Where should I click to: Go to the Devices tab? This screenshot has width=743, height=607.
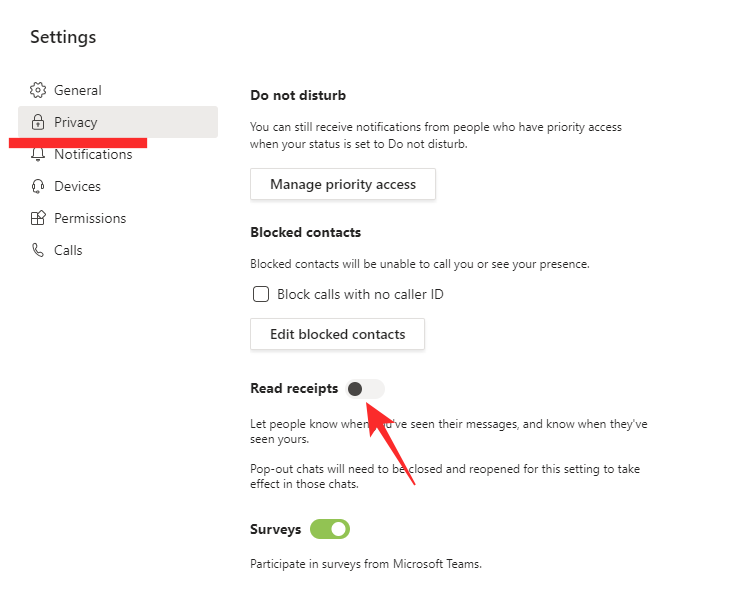(77, 186)
